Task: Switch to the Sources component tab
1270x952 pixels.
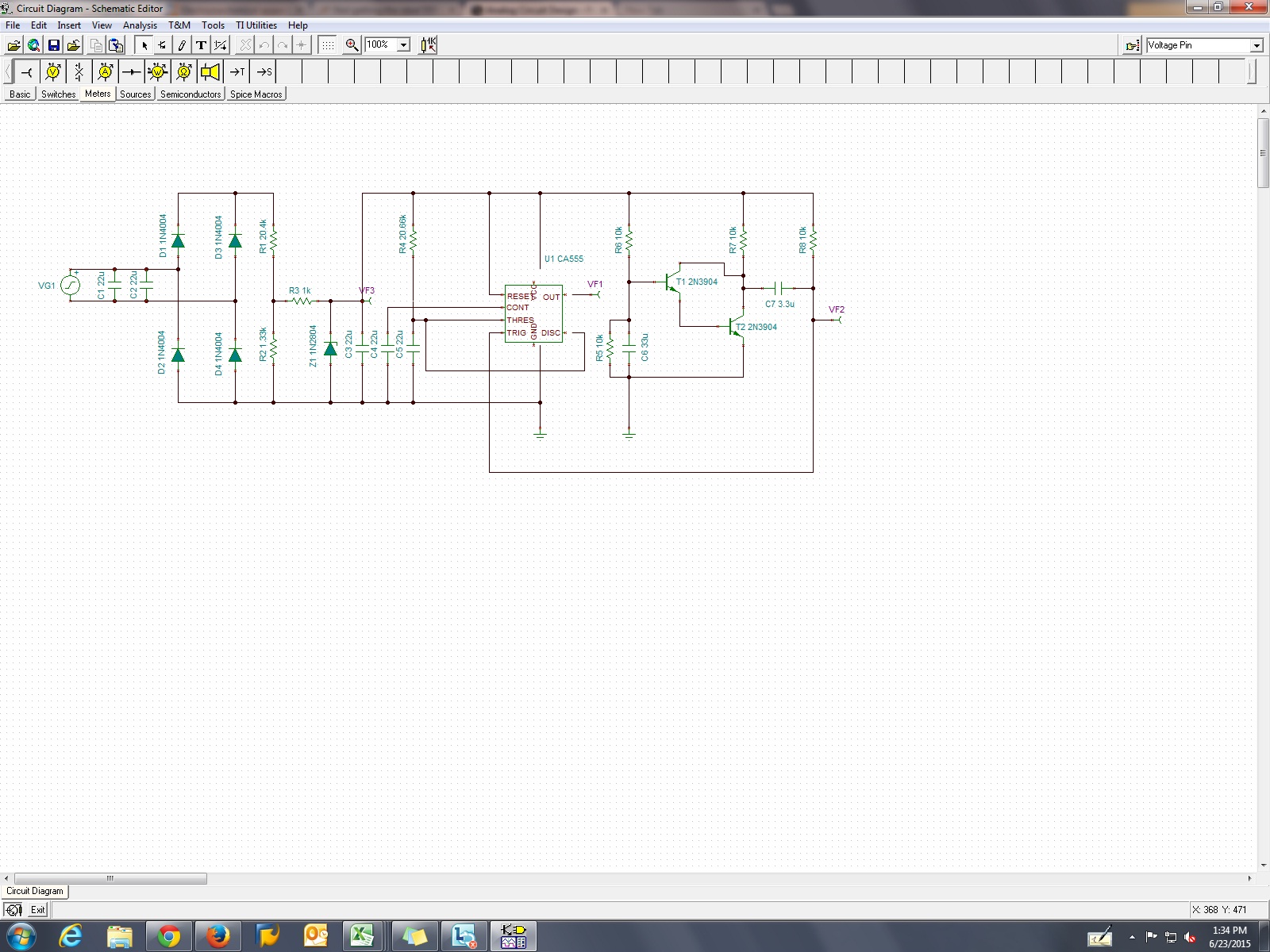Action: click(136, 94)
